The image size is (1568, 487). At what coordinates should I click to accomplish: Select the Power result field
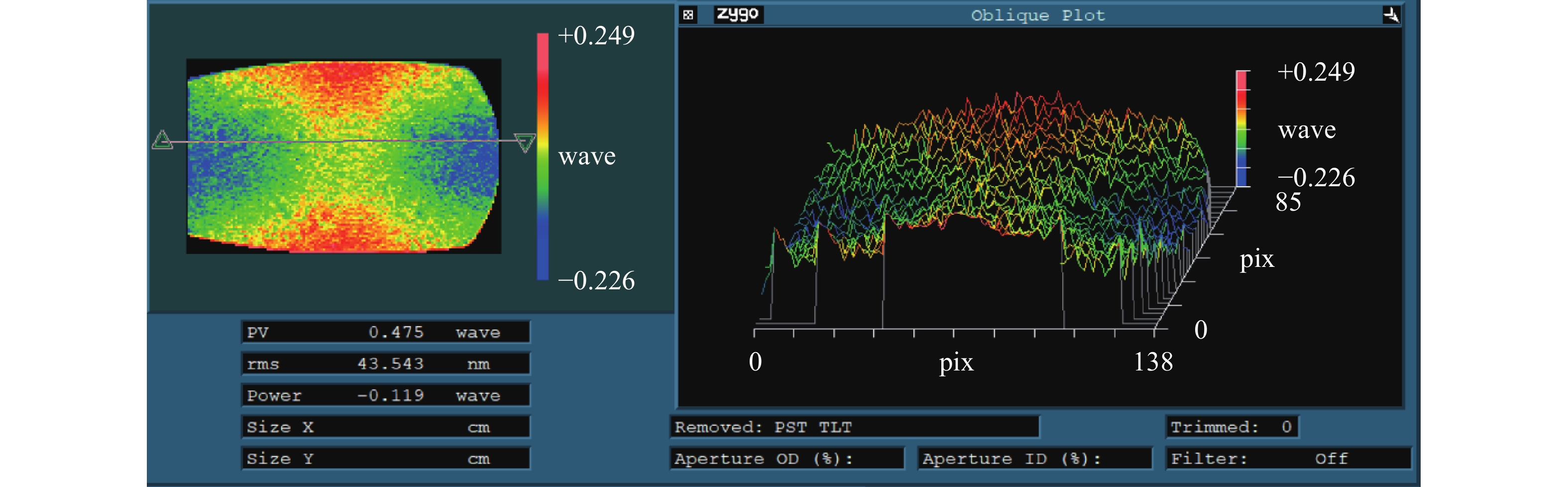pos(385,396)
